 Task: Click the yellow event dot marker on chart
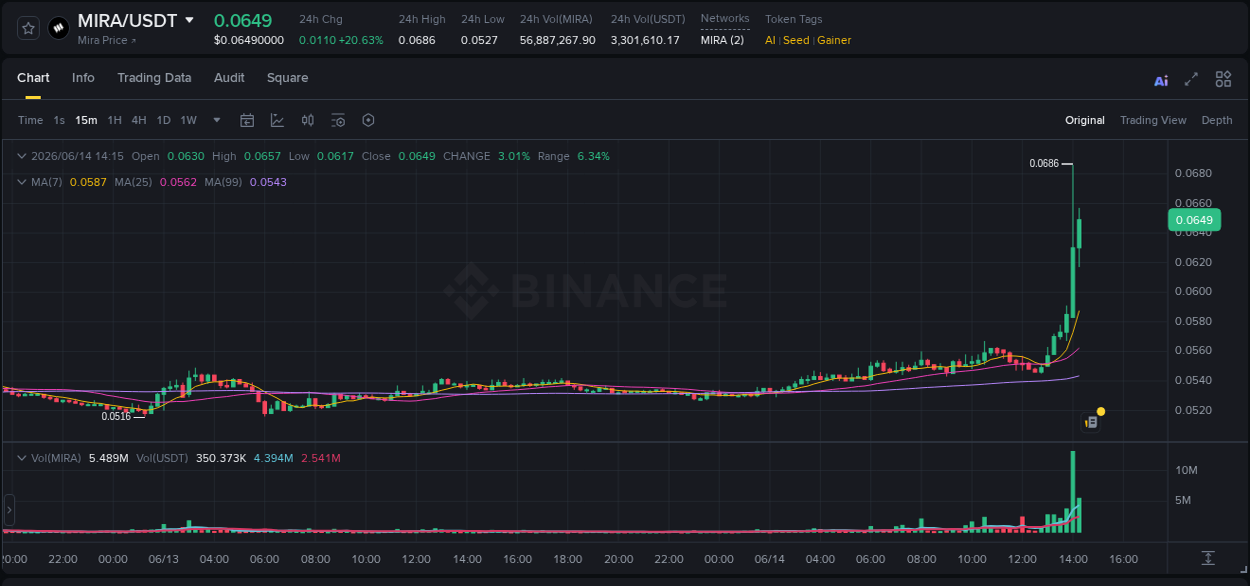click(x=1101, y=411)
